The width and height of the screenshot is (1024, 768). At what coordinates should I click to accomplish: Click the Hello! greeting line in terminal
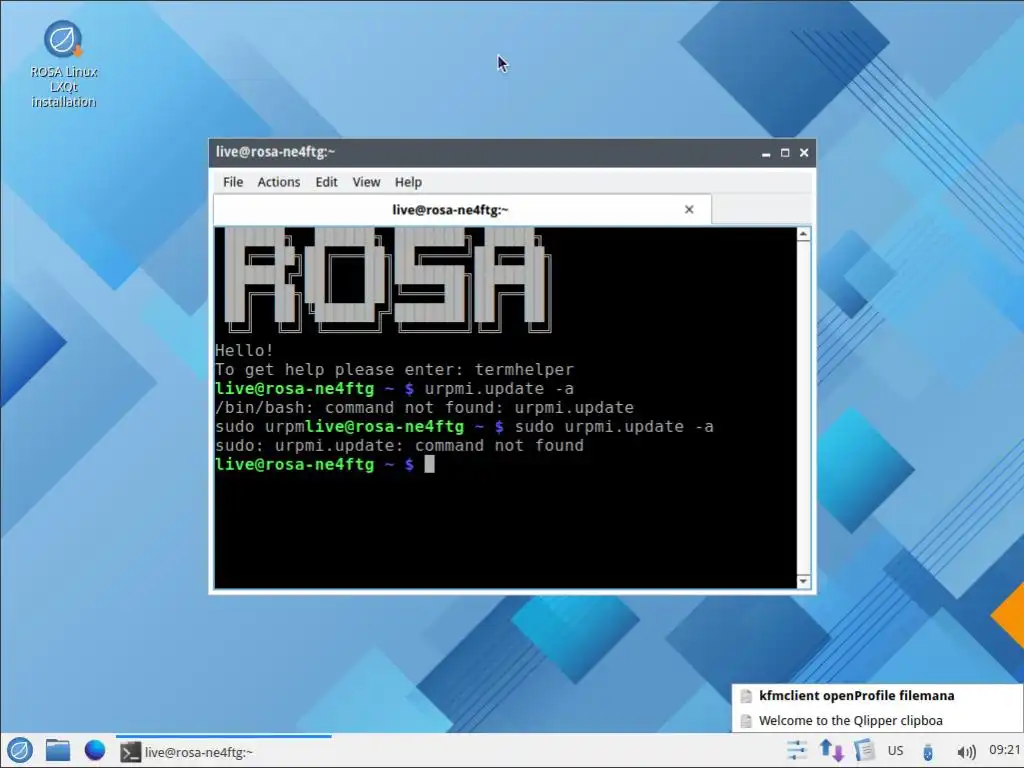pyautogui.click(x=244, y=351)
